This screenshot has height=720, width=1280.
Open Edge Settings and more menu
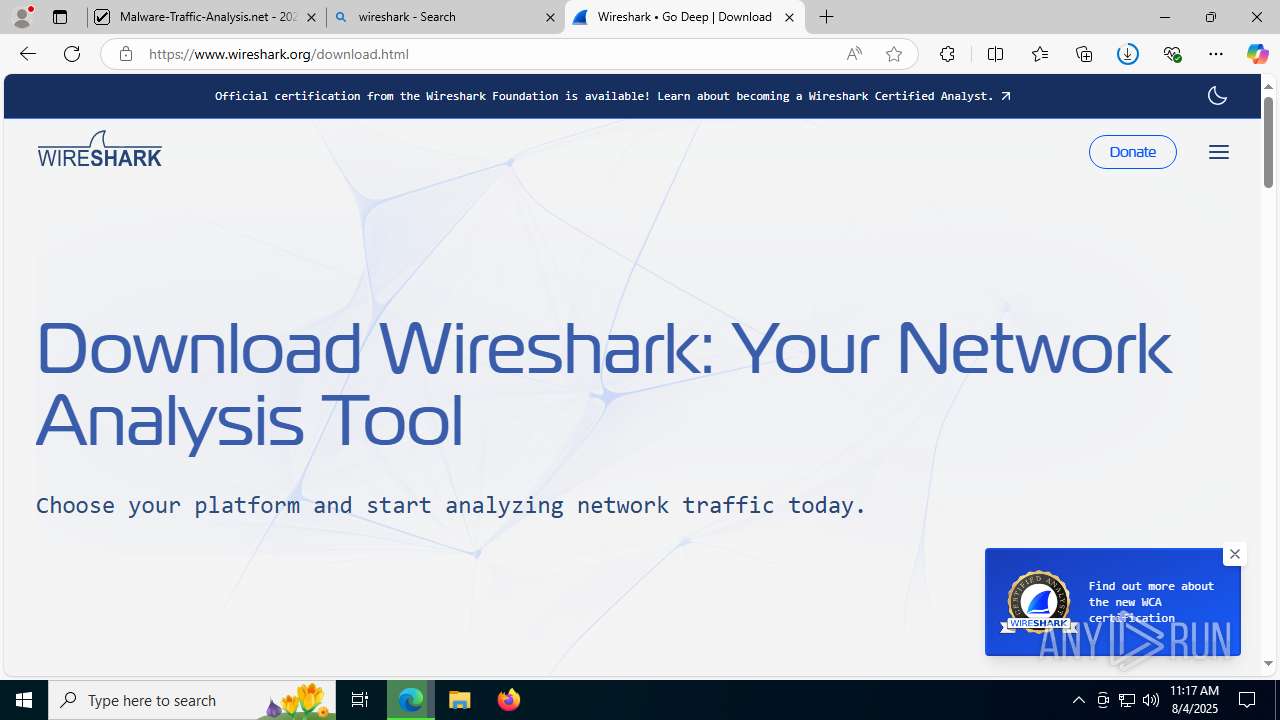pyautogui.click(x=1216, y=54)
